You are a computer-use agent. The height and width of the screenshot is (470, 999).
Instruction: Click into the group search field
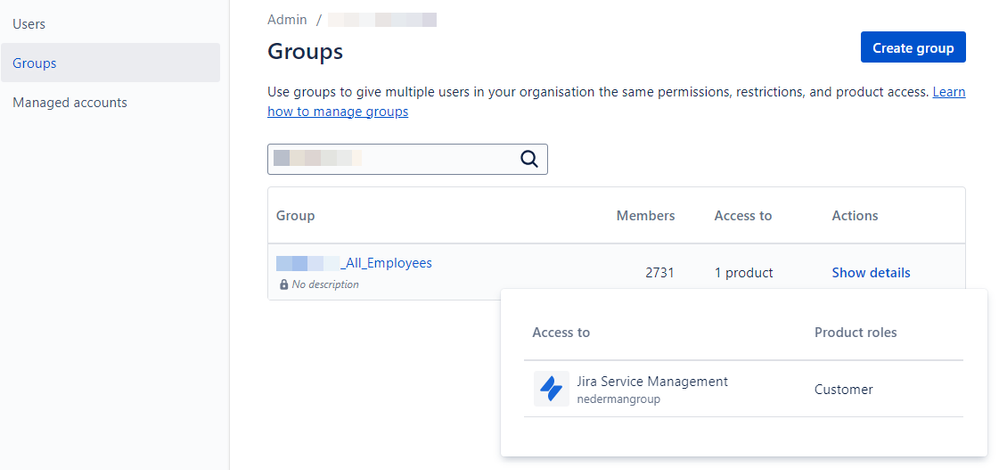(x=407, y=159)
